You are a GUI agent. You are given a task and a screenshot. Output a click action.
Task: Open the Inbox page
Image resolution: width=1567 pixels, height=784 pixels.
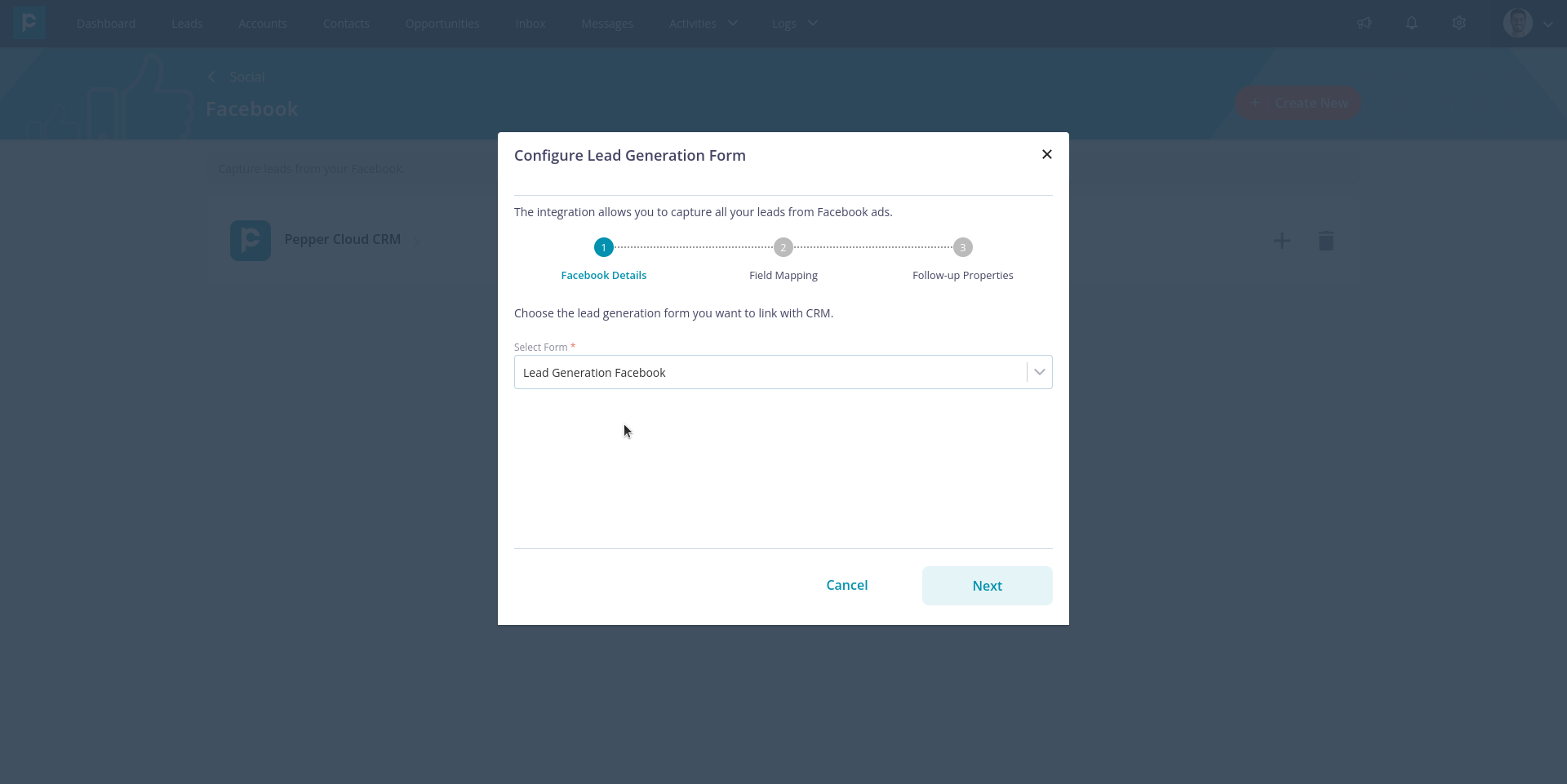click(x=530, y=24)
